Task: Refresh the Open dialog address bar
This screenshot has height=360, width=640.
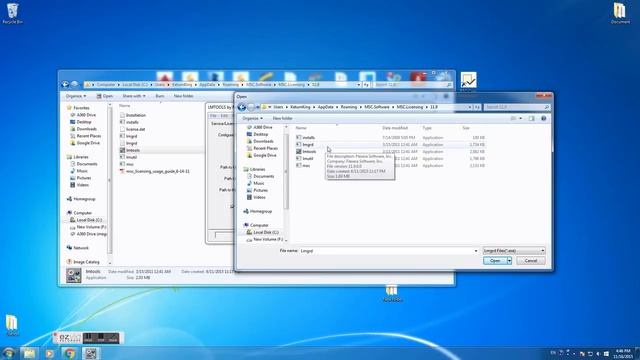Action: pos(477,107)
